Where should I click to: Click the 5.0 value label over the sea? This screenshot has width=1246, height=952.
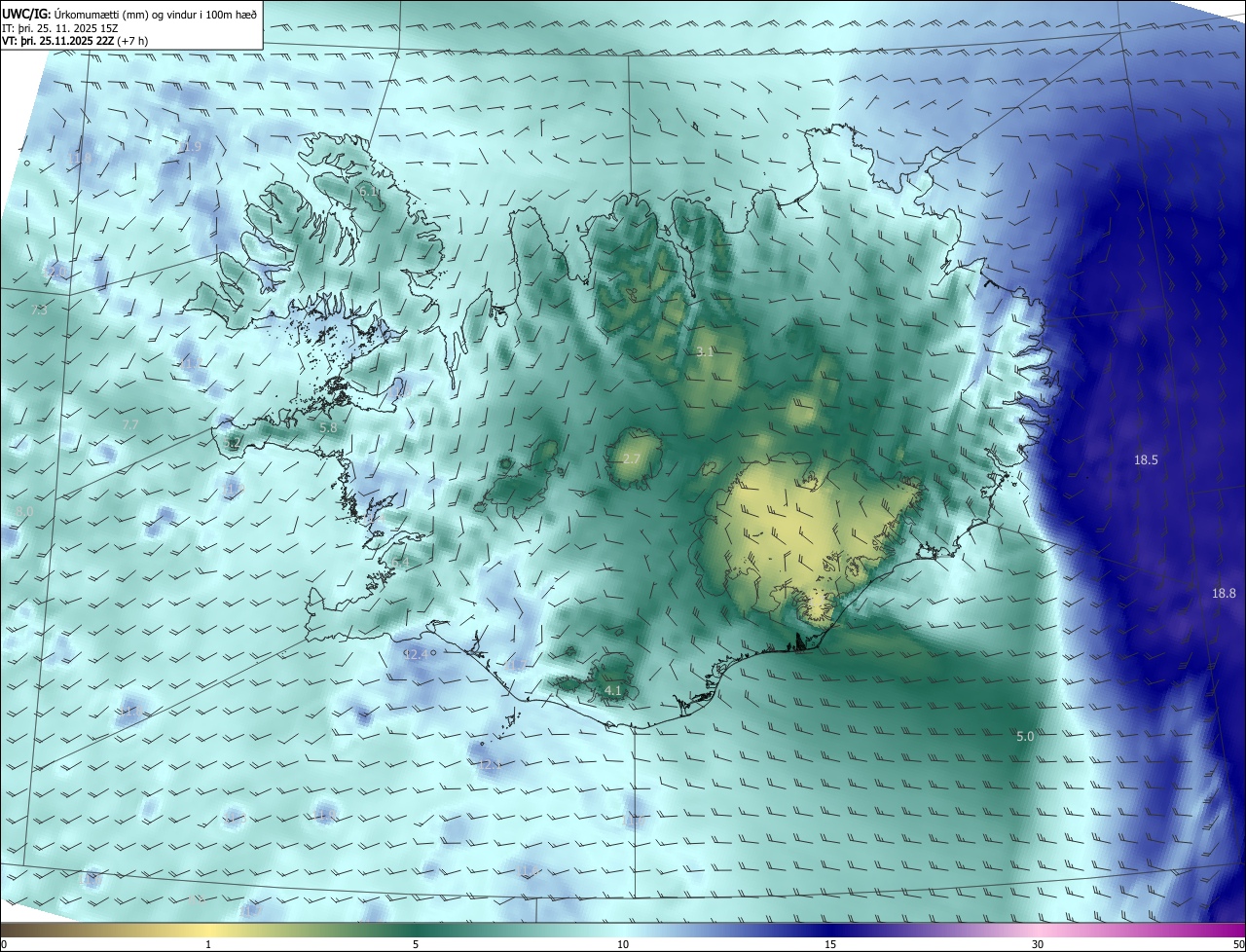click(x=1025, y=737)
